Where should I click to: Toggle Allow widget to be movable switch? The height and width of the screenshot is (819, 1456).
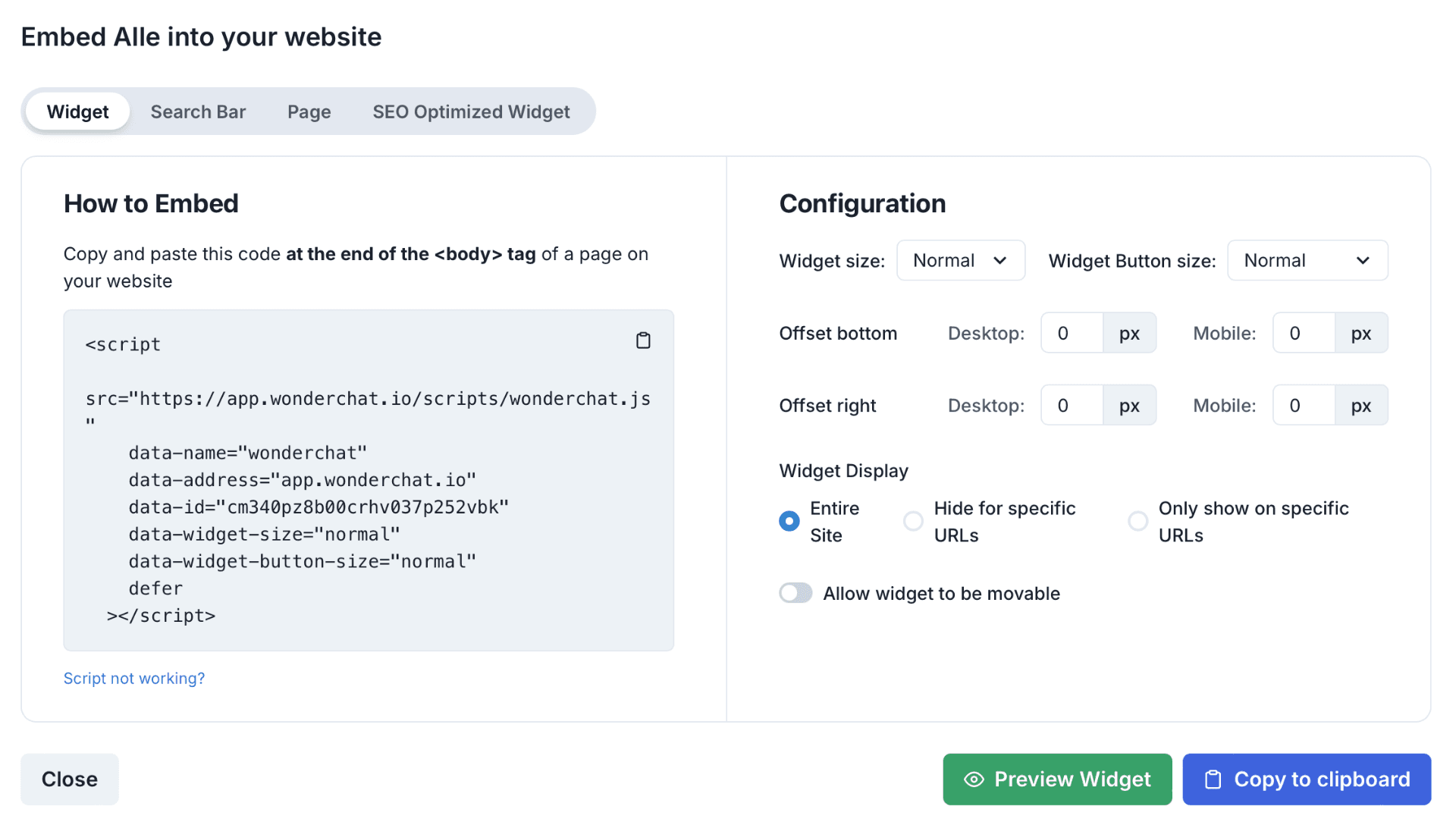(795, 592)
